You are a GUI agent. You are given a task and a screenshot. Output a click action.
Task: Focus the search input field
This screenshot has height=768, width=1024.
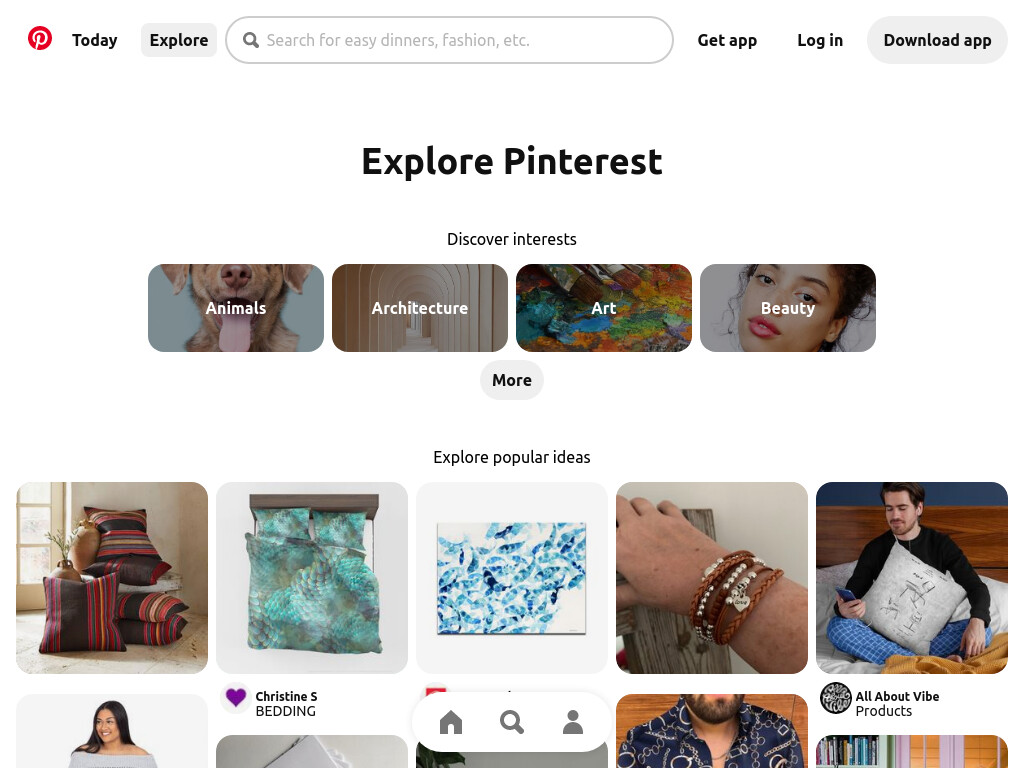(x=449, y=40)
